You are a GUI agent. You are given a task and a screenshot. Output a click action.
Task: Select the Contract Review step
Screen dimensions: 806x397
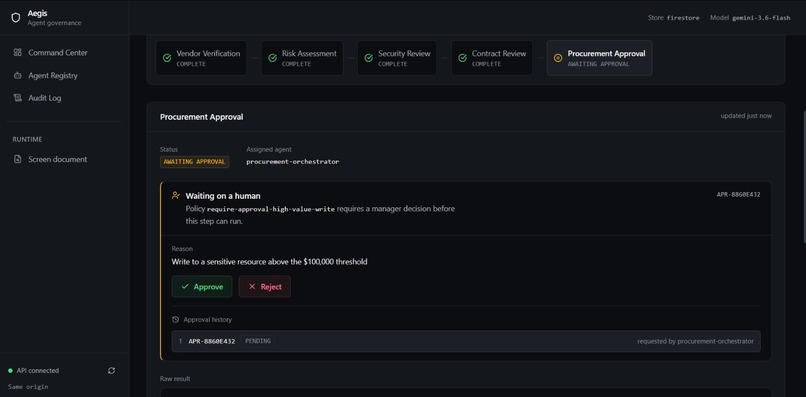492,58
